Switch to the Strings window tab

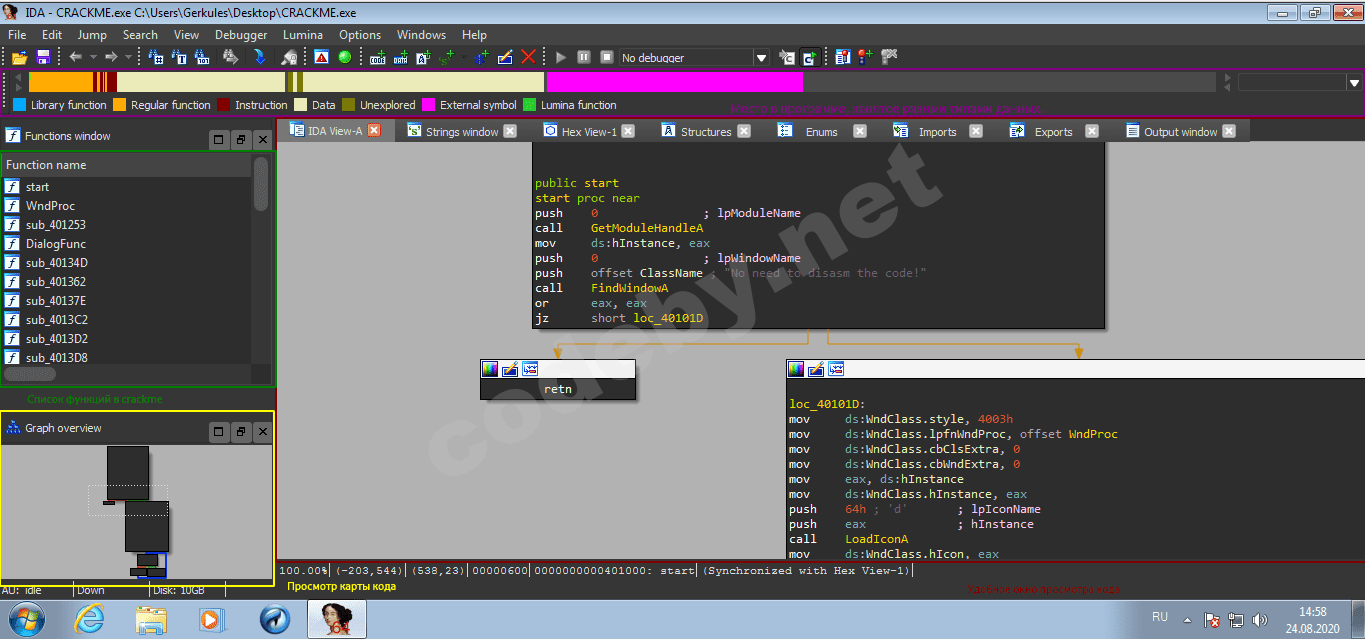tap(461, 132)
